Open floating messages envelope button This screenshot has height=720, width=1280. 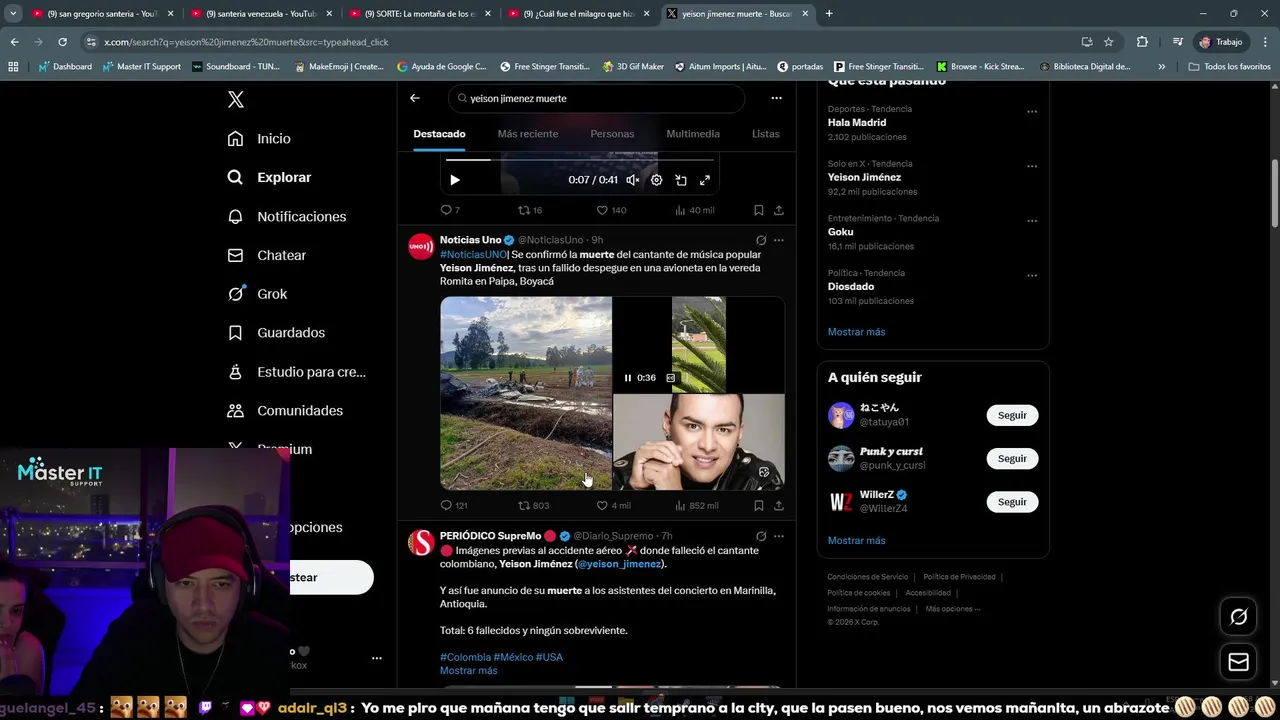(x=1238, y=662)
